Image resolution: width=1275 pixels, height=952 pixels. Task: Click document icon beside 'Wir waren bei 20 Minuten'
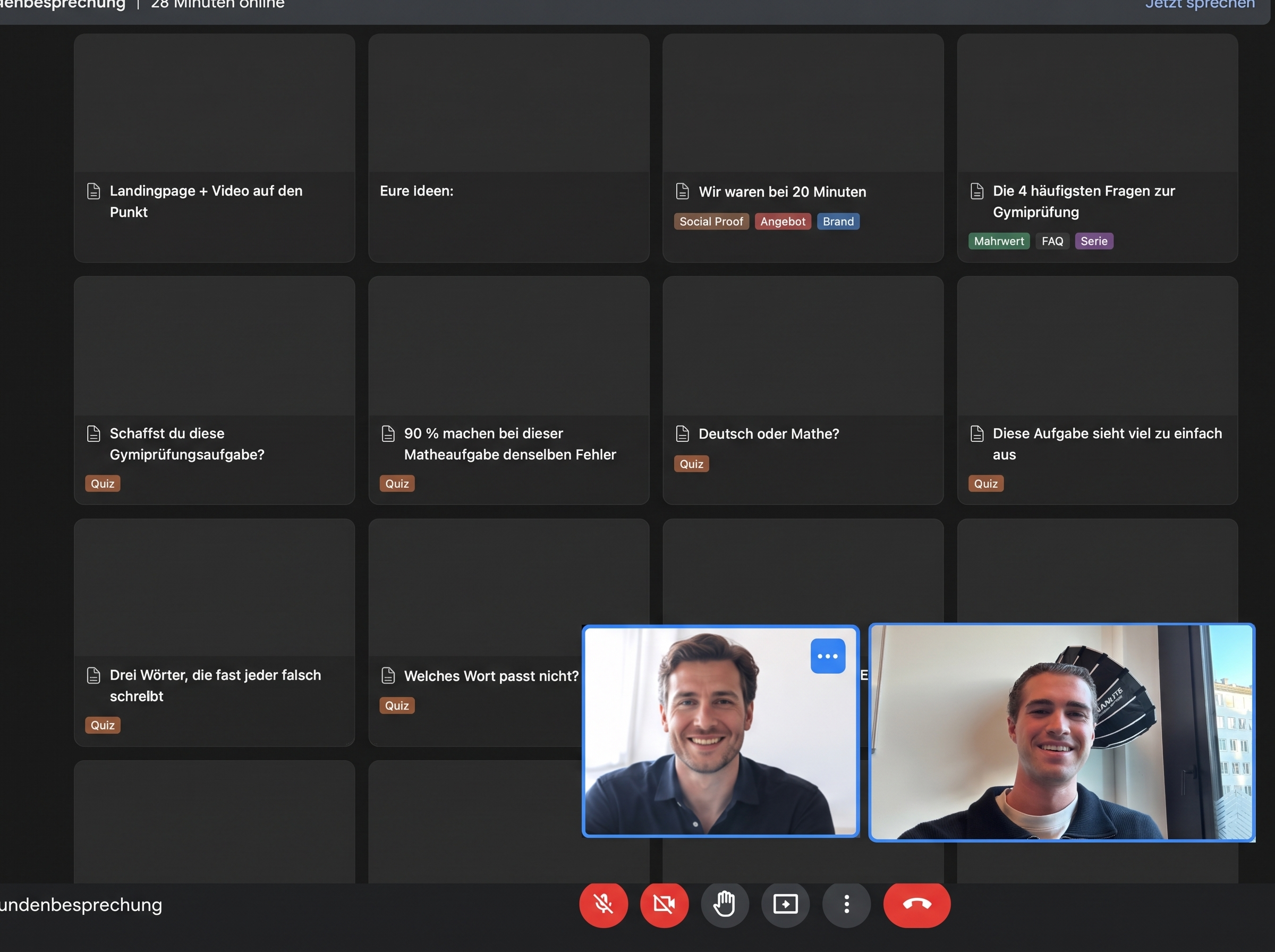click(682, 191)
